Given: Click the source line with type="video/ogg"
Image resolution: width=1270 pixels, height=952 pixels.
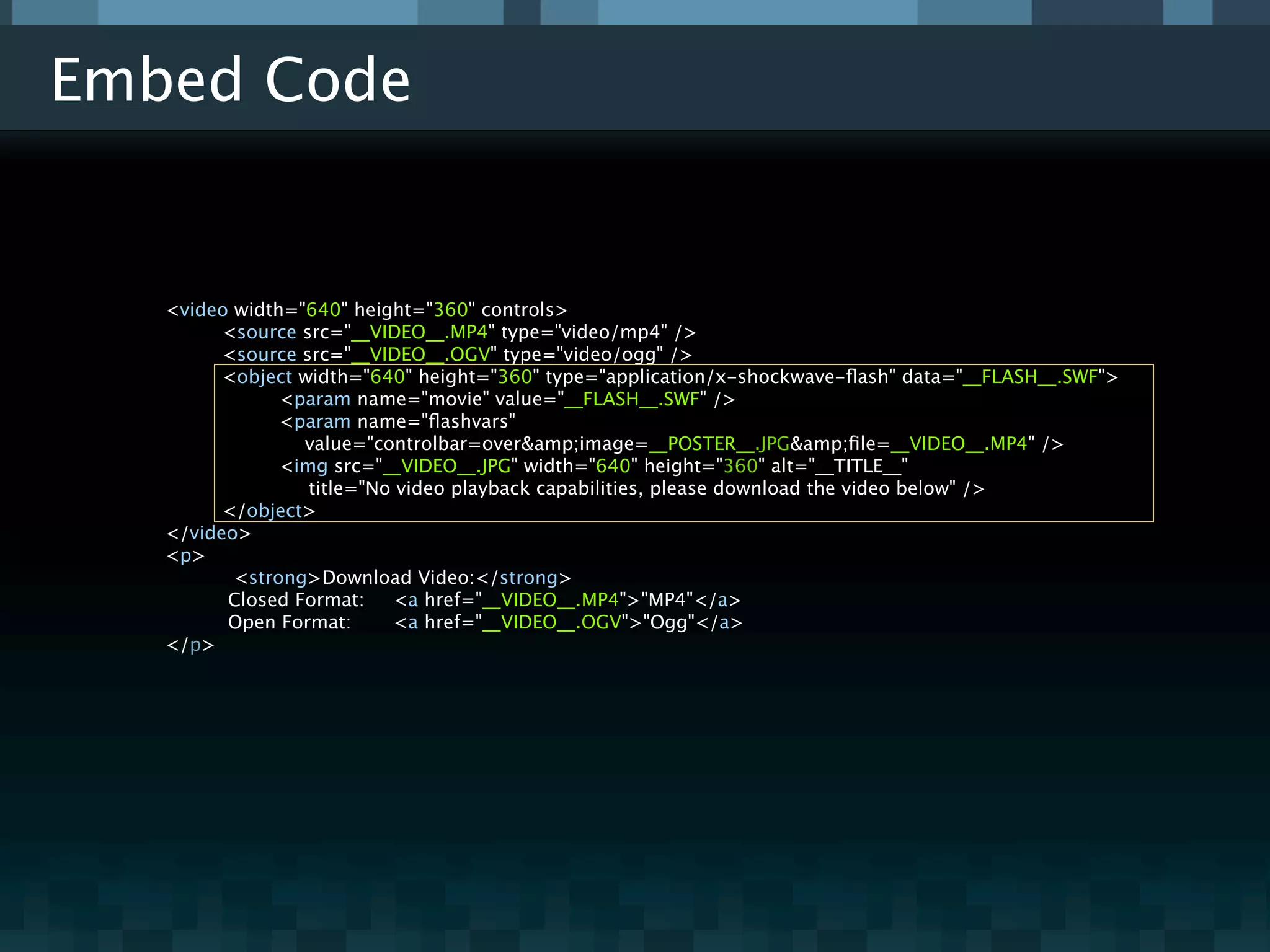Looking at the screenshot, I should (x=458, y=355).
